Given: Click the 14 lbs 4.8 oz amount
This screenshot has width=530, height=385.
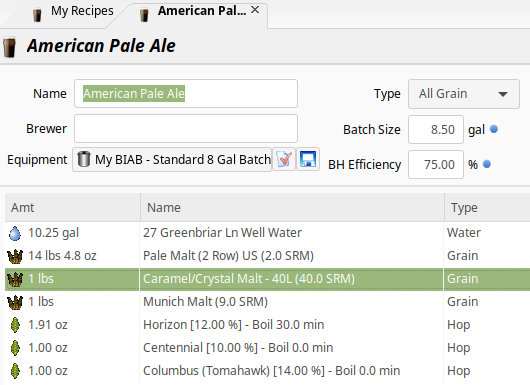Looking at the screenshot, I should click(x=63, y=256).
